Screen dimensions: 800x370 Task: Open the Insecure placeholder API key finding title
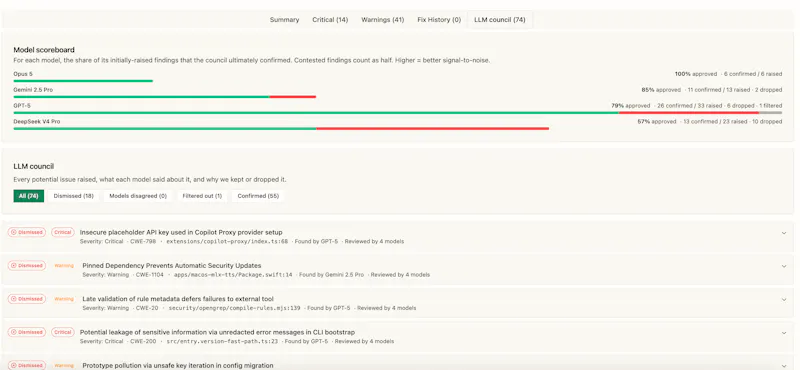coord(181,232)
